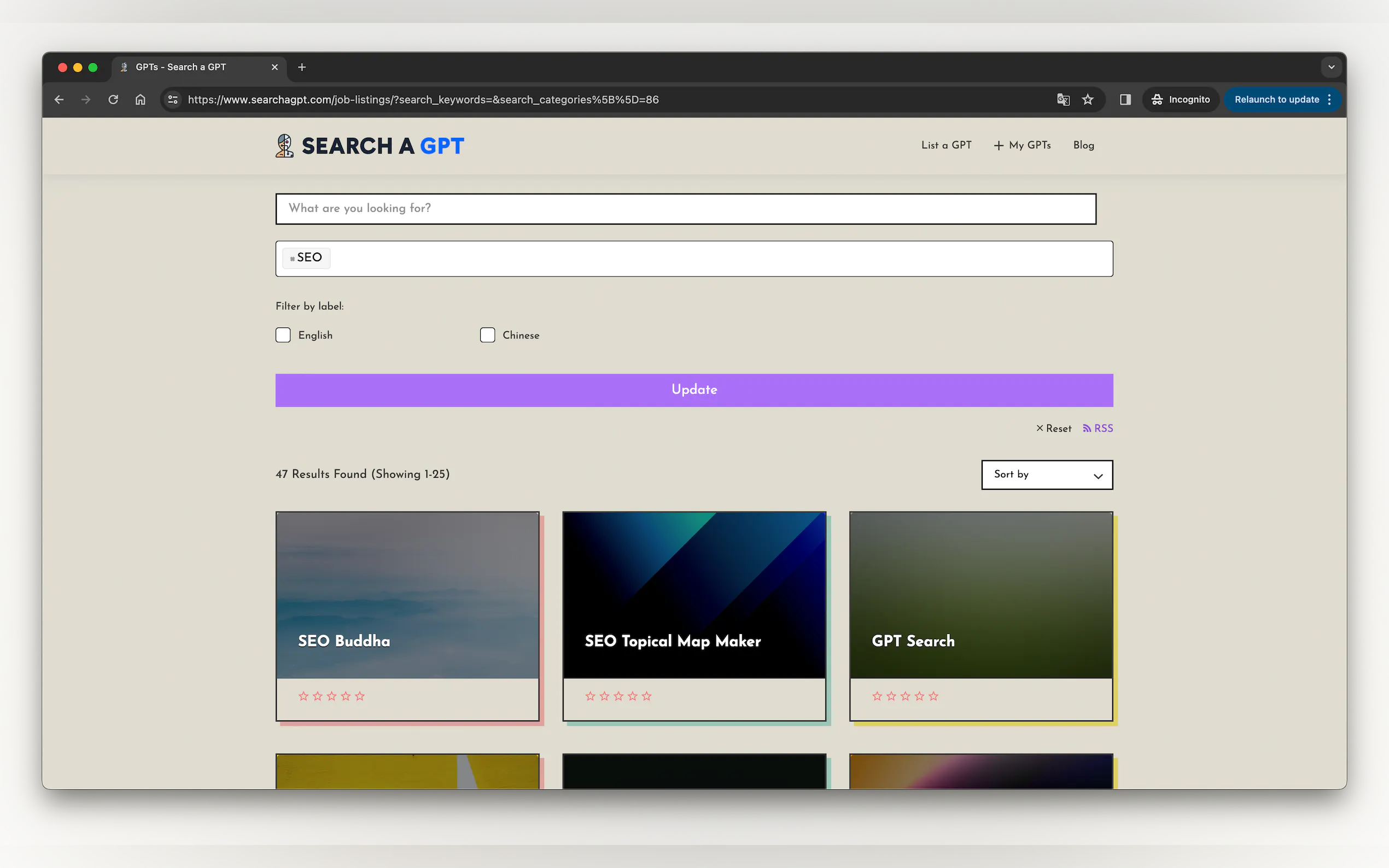Remove the SEO category tag
Image resolution: width=1389 pixels, height=868 pixels.
tap(292, 259)
